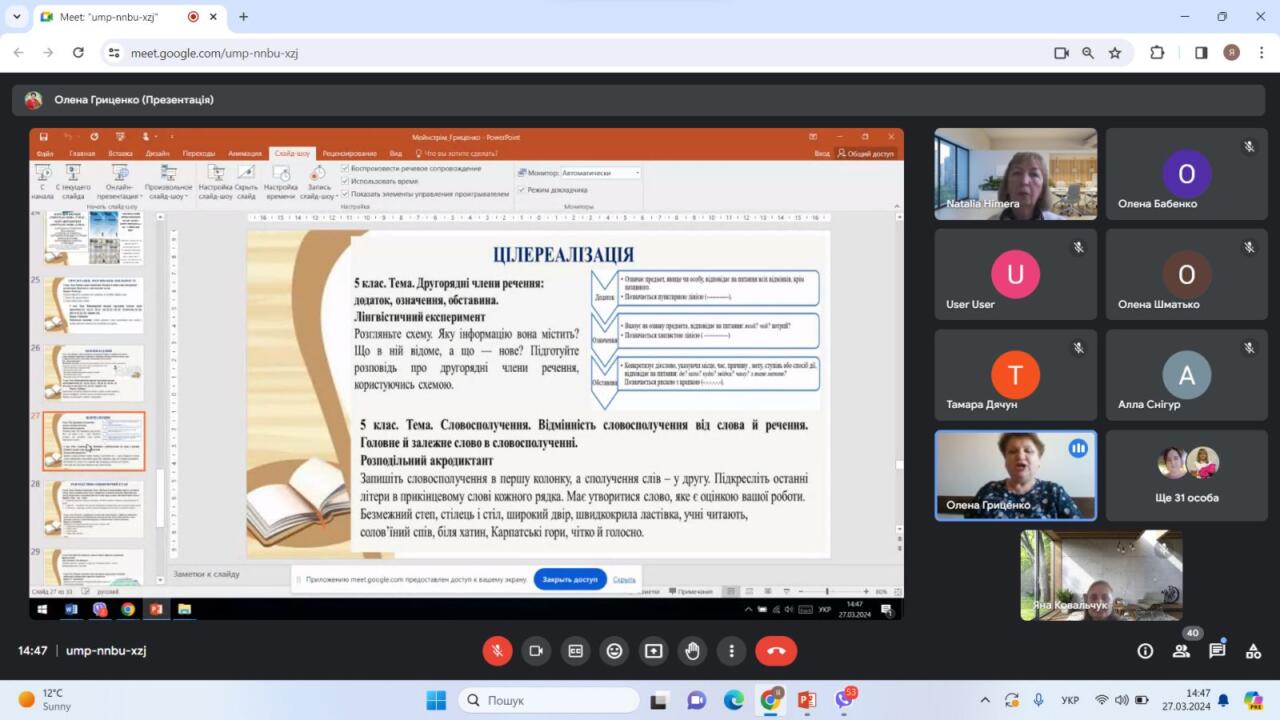The image size is (1280, 720).
Task: Open the 'Вставка' ribbon tab
Action: [x=120, y=153]
